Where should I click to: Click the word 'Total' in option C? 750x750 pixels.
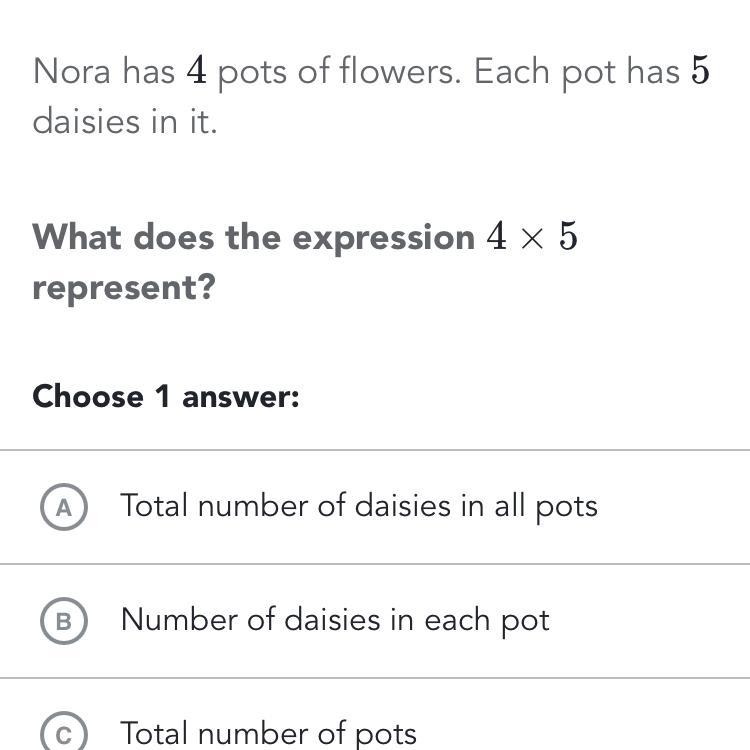coord(155,734)
